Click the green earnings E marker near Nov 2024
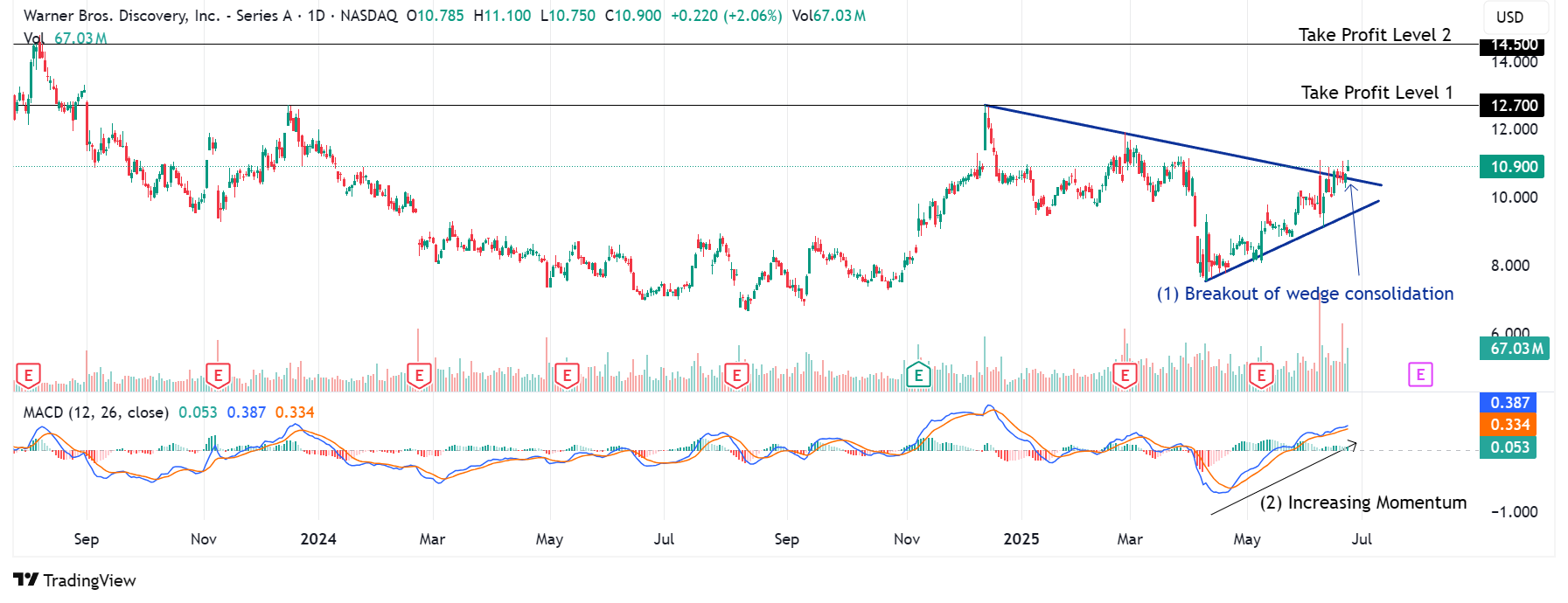Image resolution: width=1568 pixels, height=603 pixels. (917, 376)
